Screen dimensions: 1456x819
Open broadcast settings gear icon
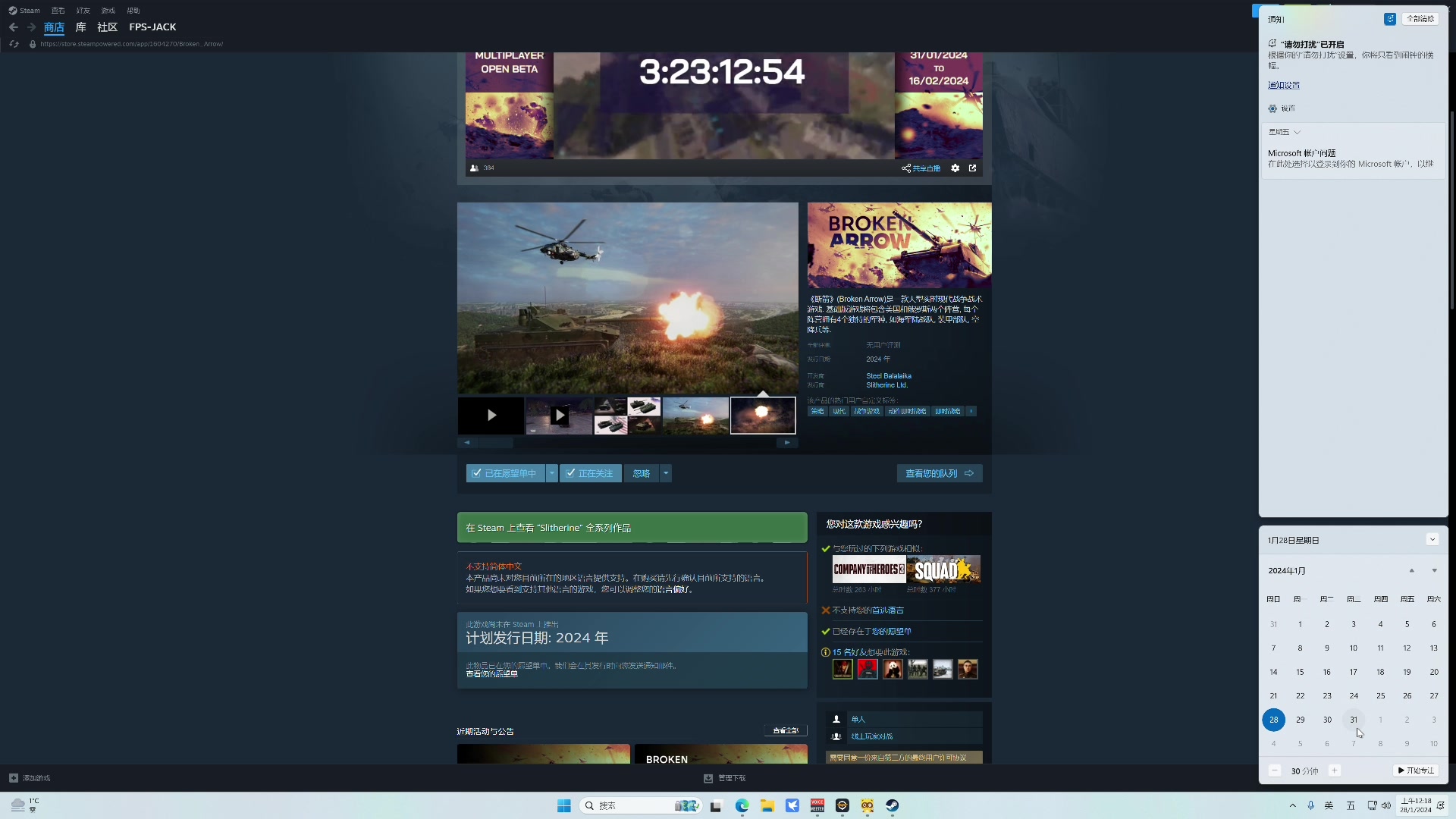[955, 168]
